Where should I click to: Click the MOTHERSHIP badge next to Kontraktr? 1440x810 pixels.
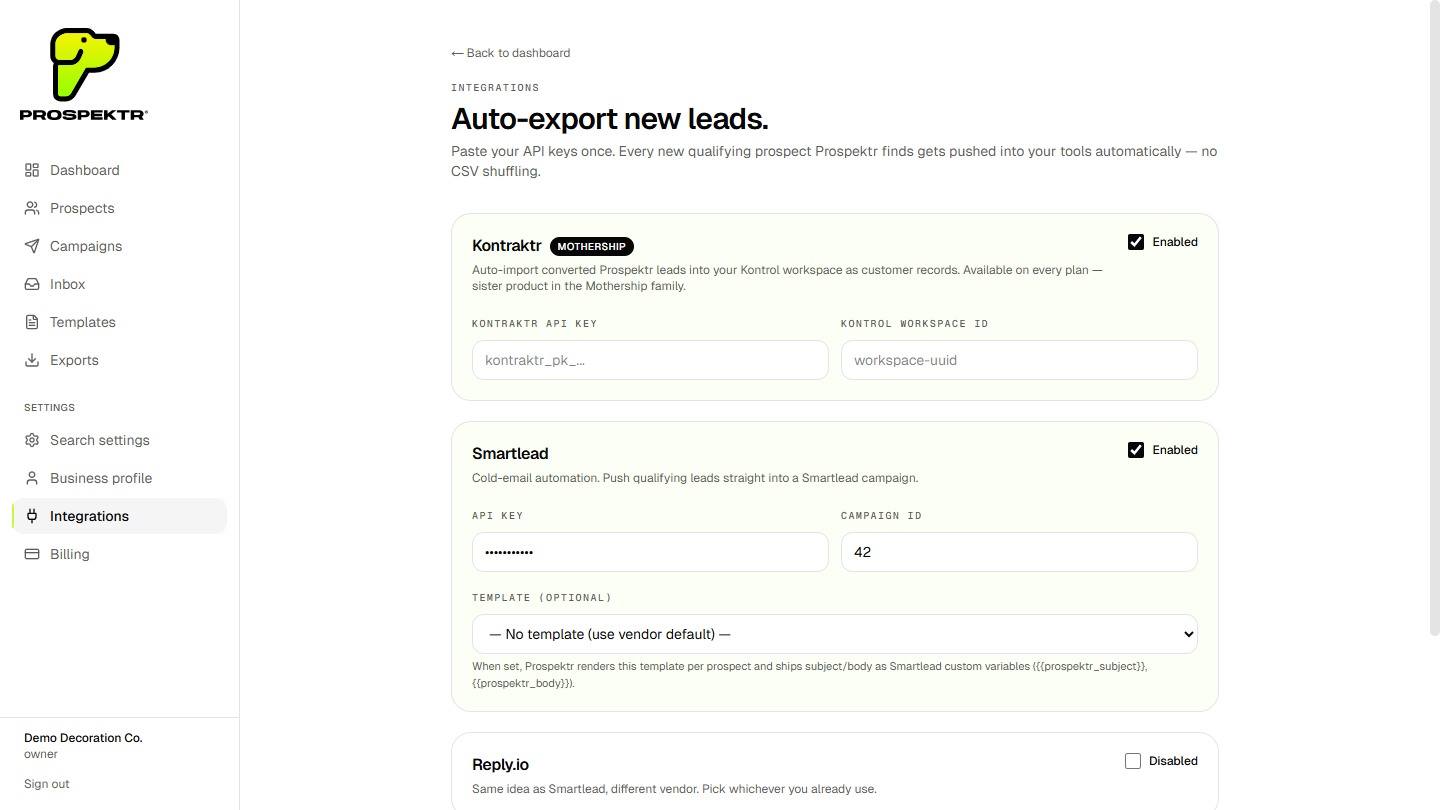pos(592,246)
